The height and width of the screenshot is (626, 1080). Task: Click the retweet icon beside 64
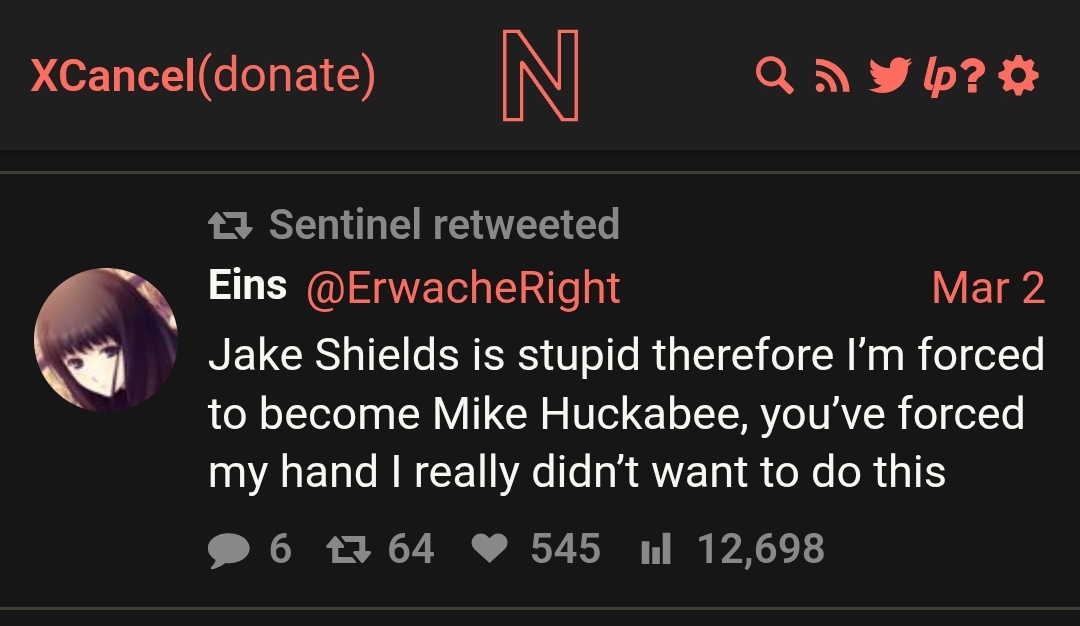350,549
